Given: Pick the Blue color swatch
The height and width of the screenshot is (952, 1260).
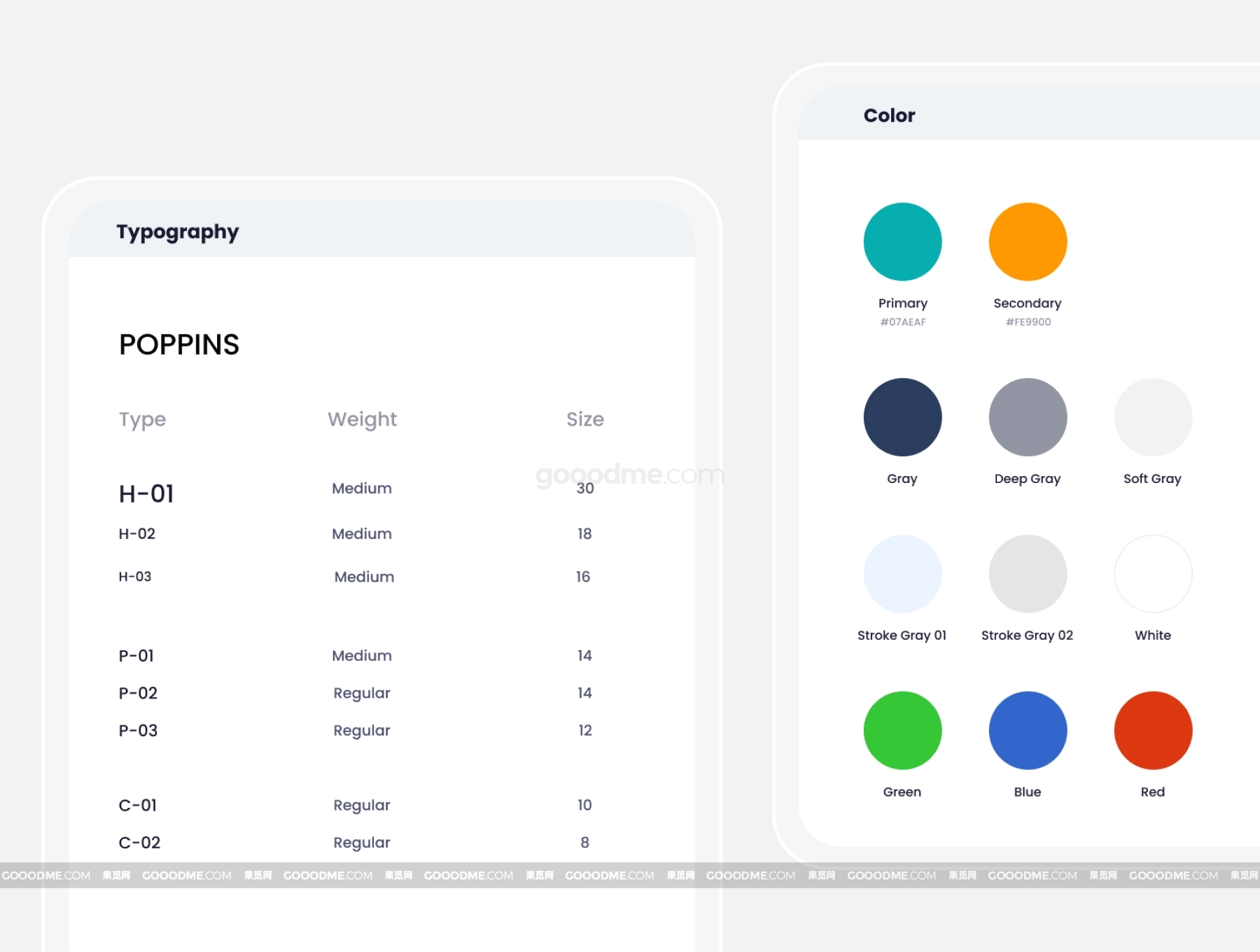Looking at the screenshot, I should pos(1028,730).
